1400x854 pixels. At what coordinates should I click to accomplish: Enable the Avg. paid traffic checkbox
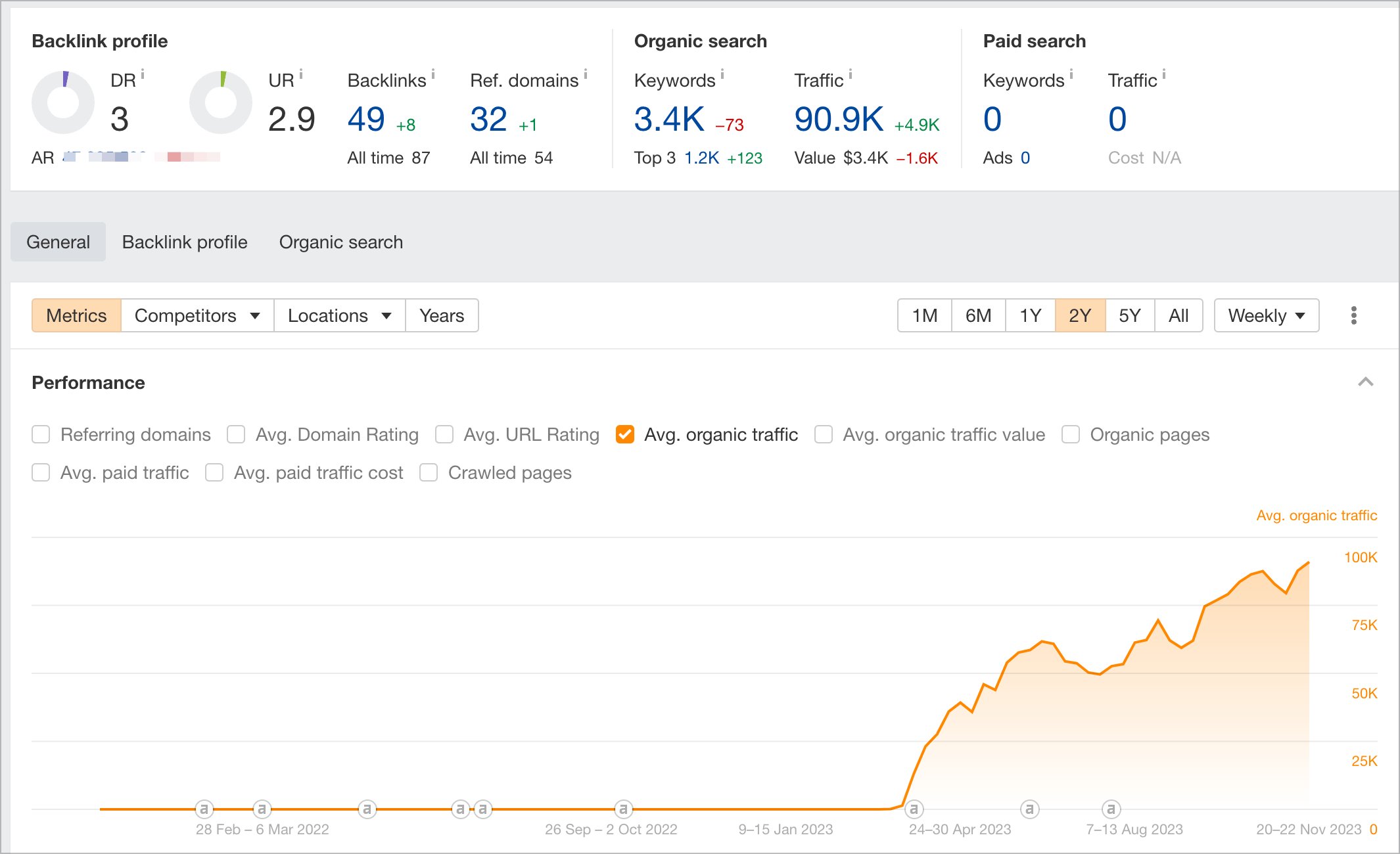41,472
